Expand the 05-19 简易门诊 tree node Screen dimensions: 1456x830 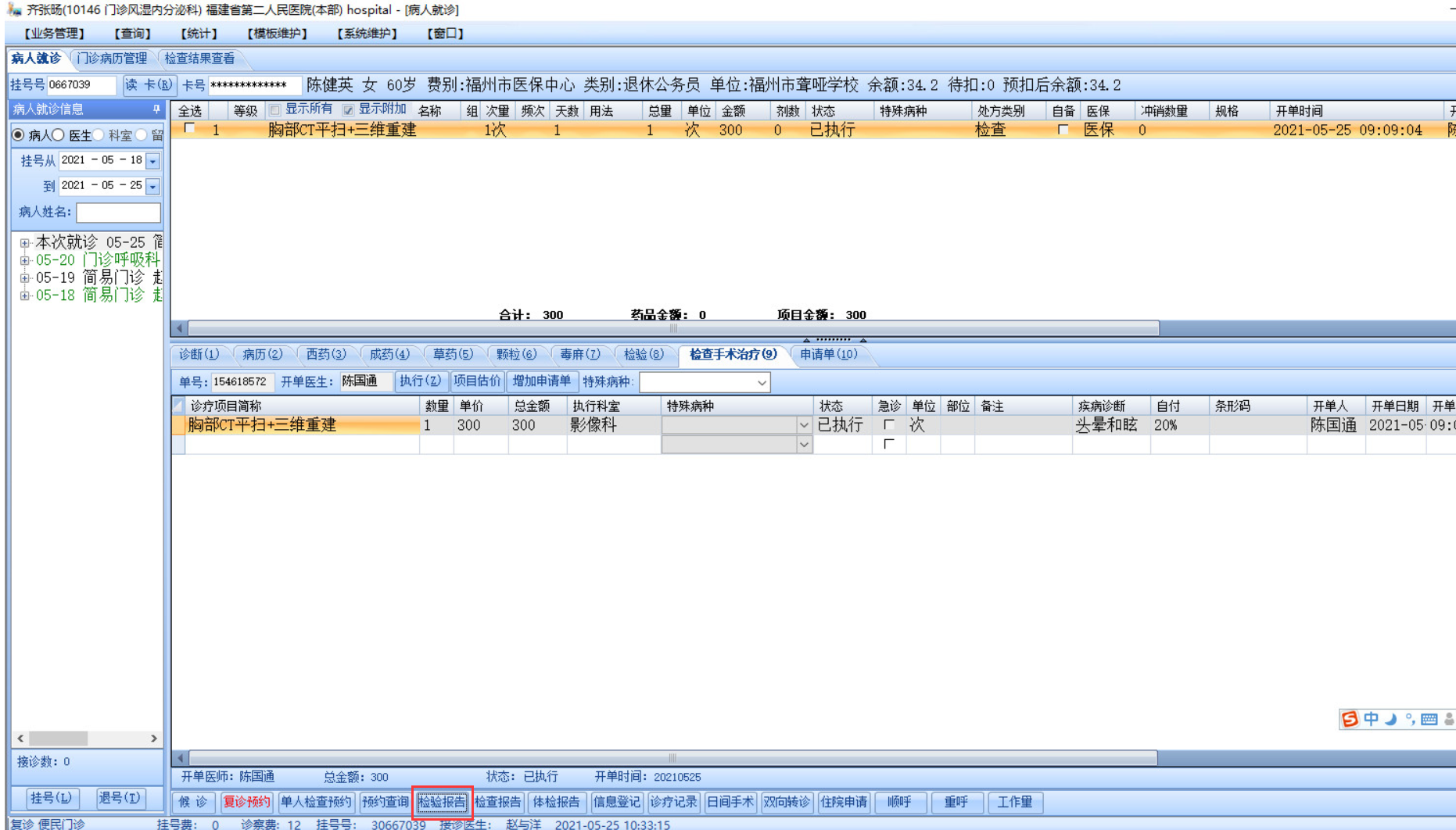click(25, 278)
